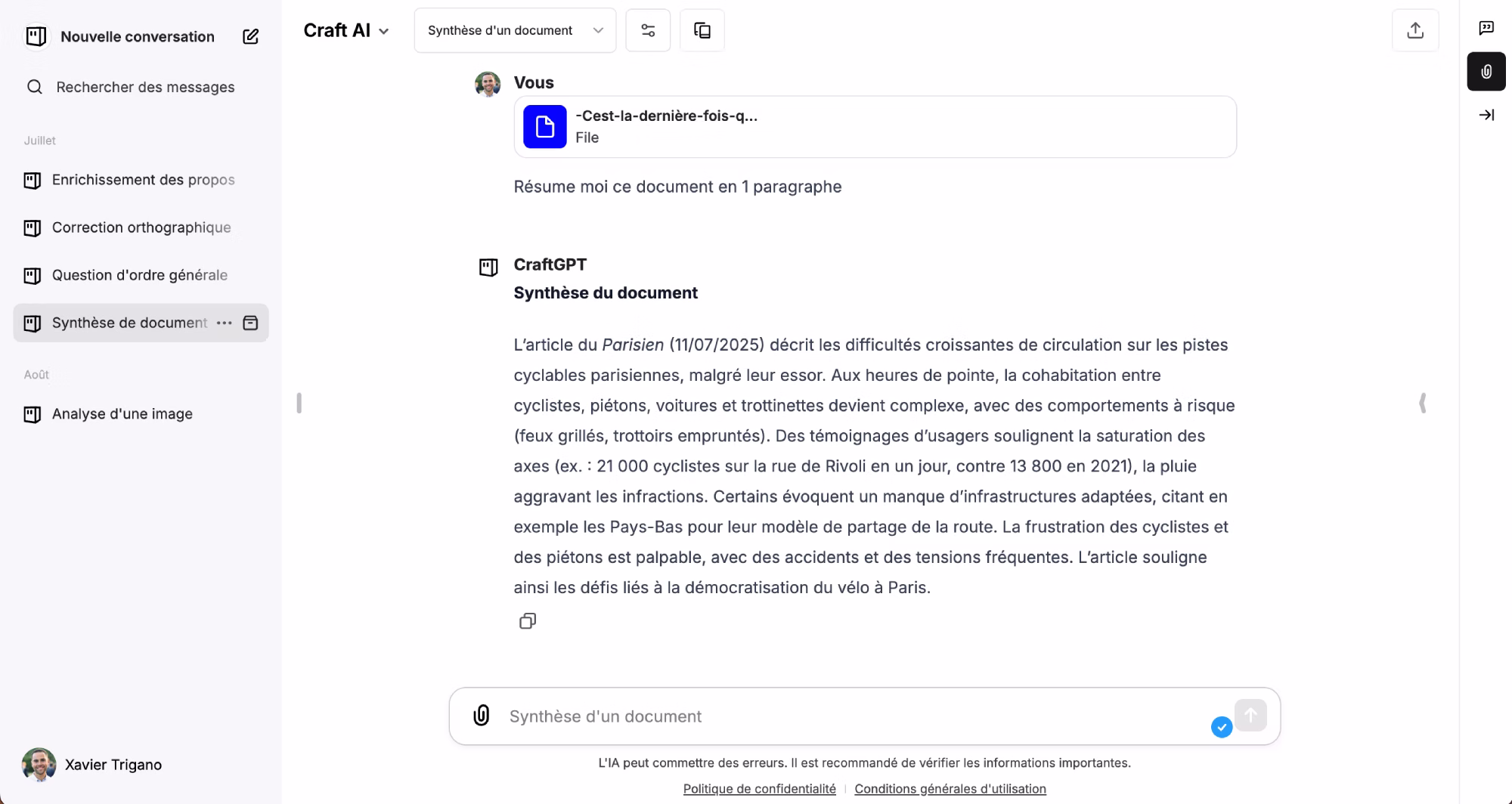Viewport: 1512px width, 804px height.
Task: Open the feedback chat icon at top right
Action: (1486, 28)
